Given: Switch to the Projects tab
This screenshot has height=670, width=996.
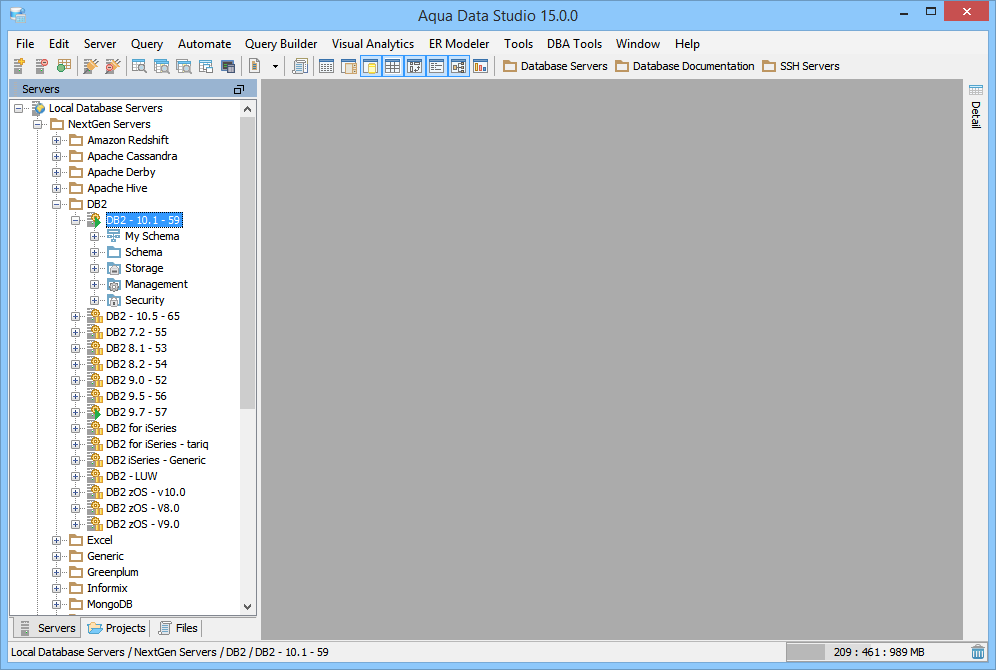Looking at the screenshot, I should tap(117, 628).
